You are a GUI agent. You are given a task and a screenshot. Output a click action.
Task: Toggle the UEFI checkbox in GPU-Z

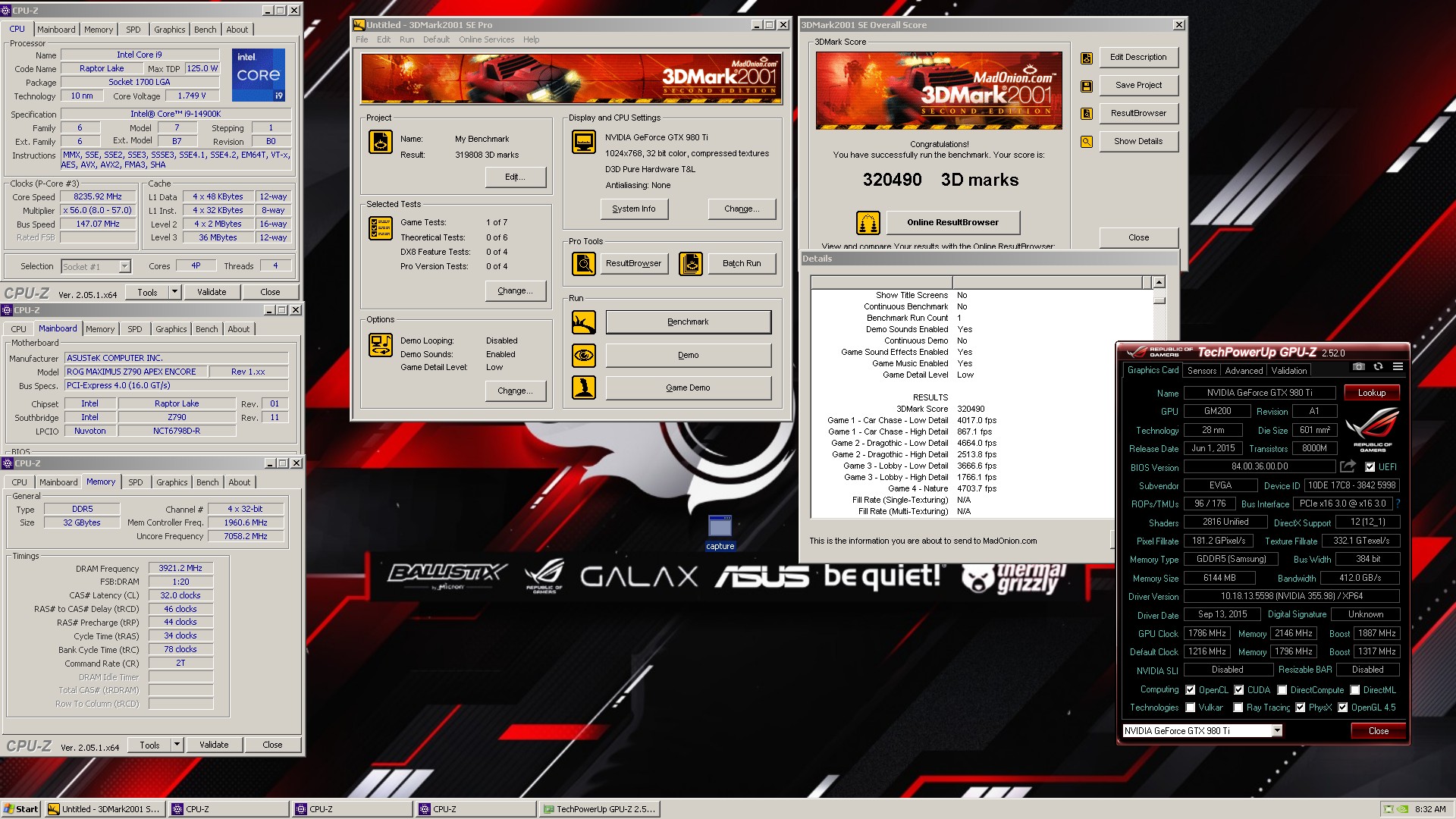tap(1370, 467)
